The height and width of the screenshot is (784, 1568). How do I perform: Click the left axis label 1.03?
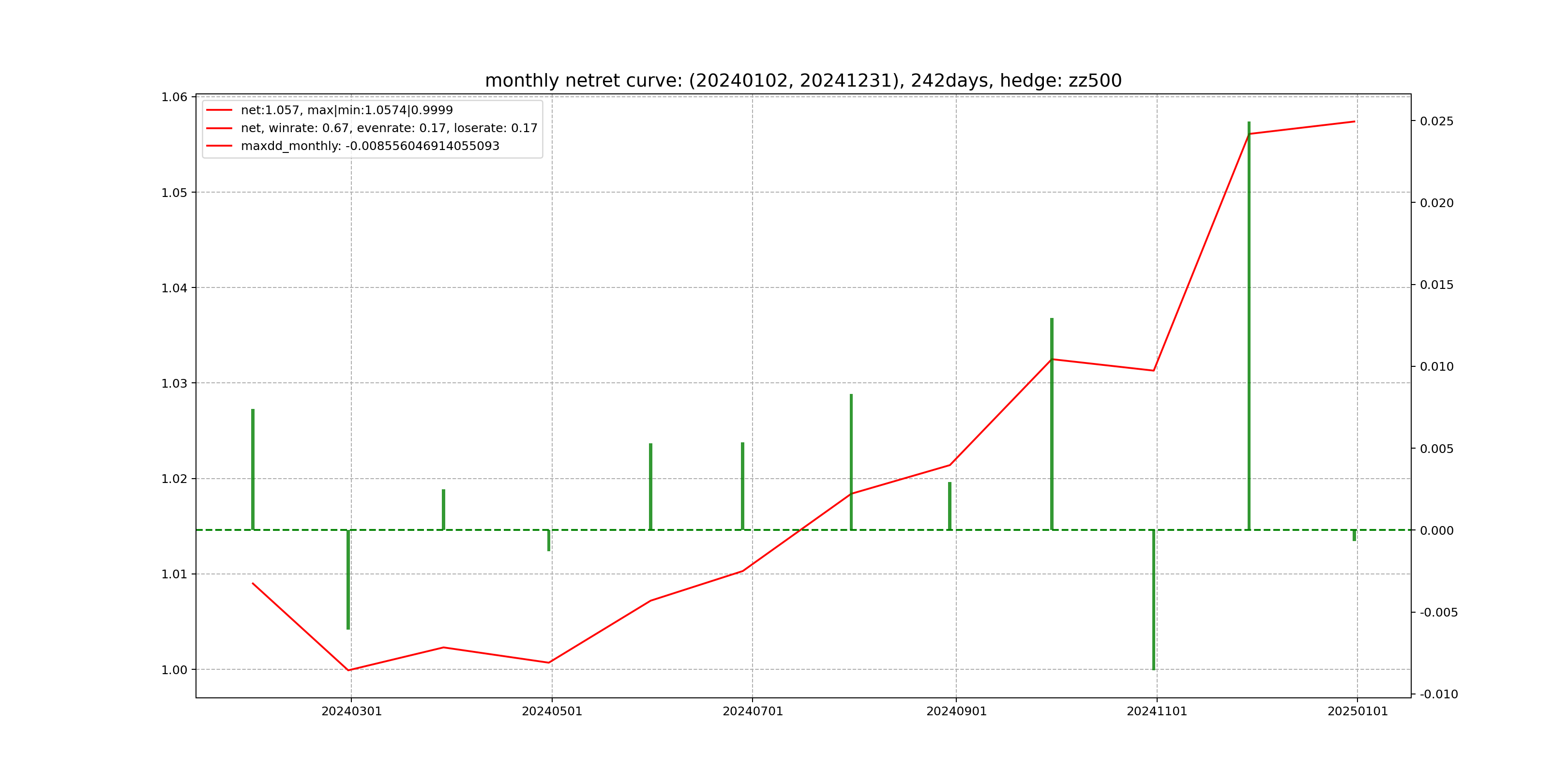(x=174, y=383)
